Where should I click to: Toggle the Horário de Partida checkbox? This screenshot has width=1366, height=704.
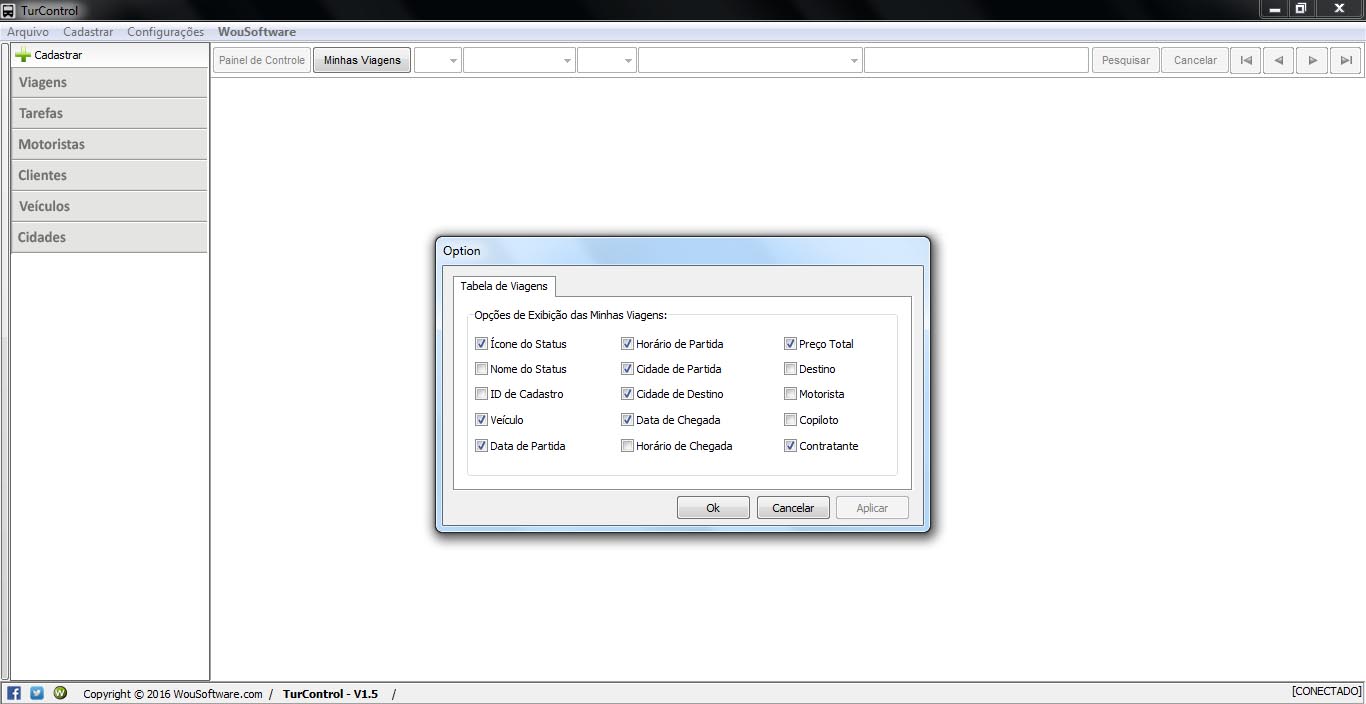tap(627, 343)
